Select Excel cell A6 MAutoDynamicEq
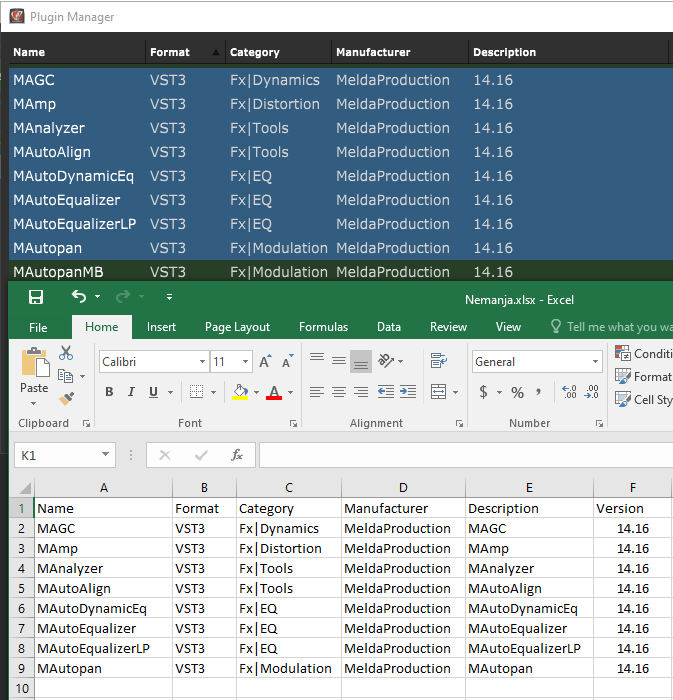This screenshot has height=700, width=673. pos(104,608)
